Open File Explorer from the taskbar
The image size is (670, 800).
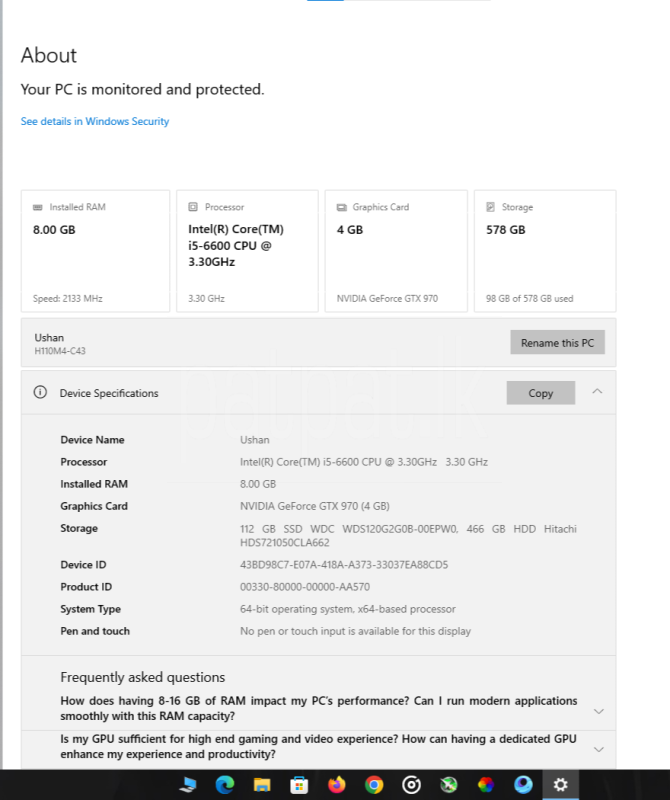(262, 785)
